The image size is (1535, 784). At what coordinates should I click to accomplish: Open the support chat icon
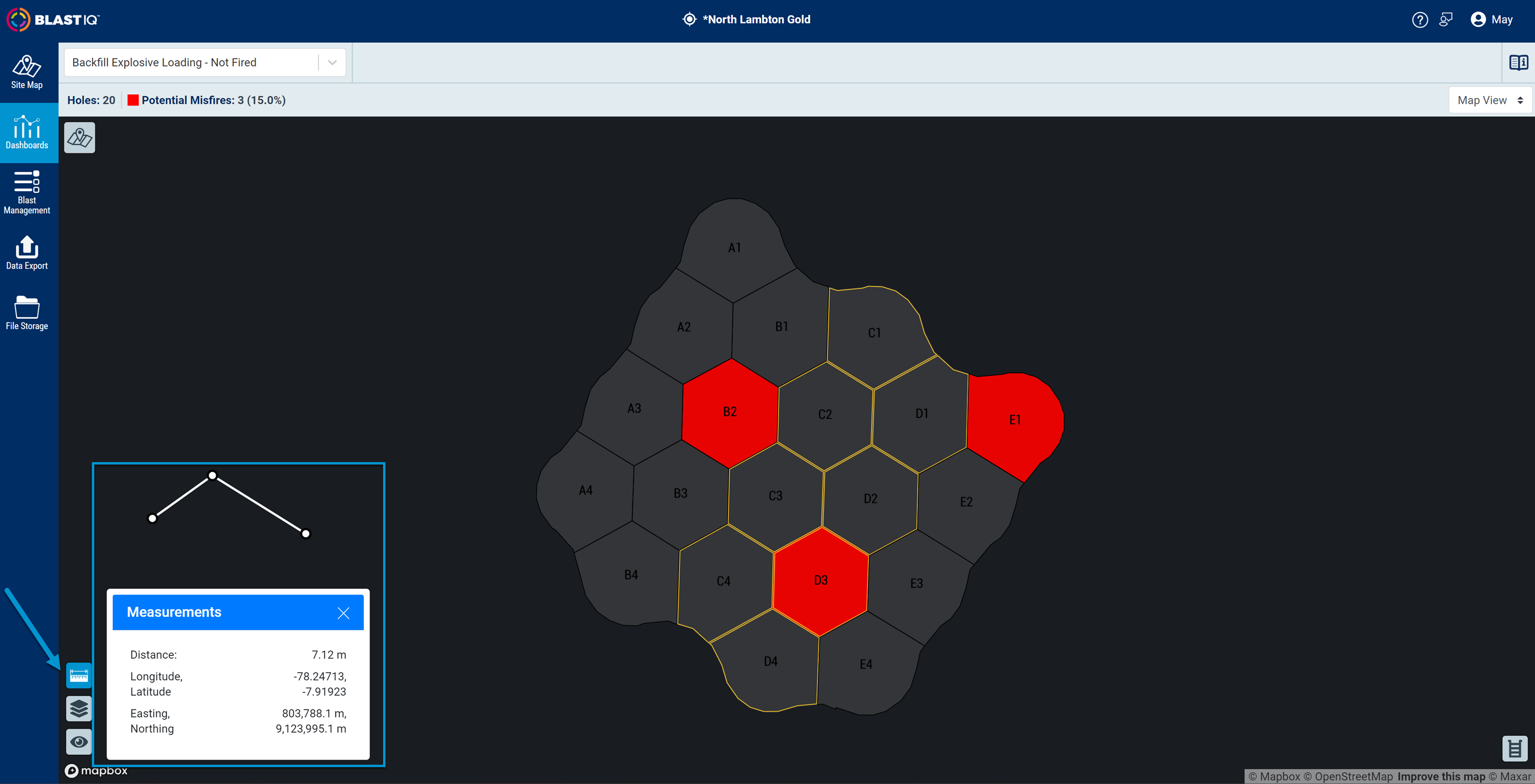1446,20
